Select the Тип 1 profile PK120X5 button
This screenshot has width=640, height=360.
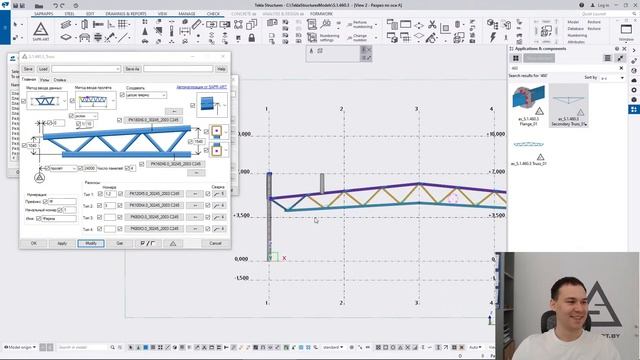tap(154, 194)
